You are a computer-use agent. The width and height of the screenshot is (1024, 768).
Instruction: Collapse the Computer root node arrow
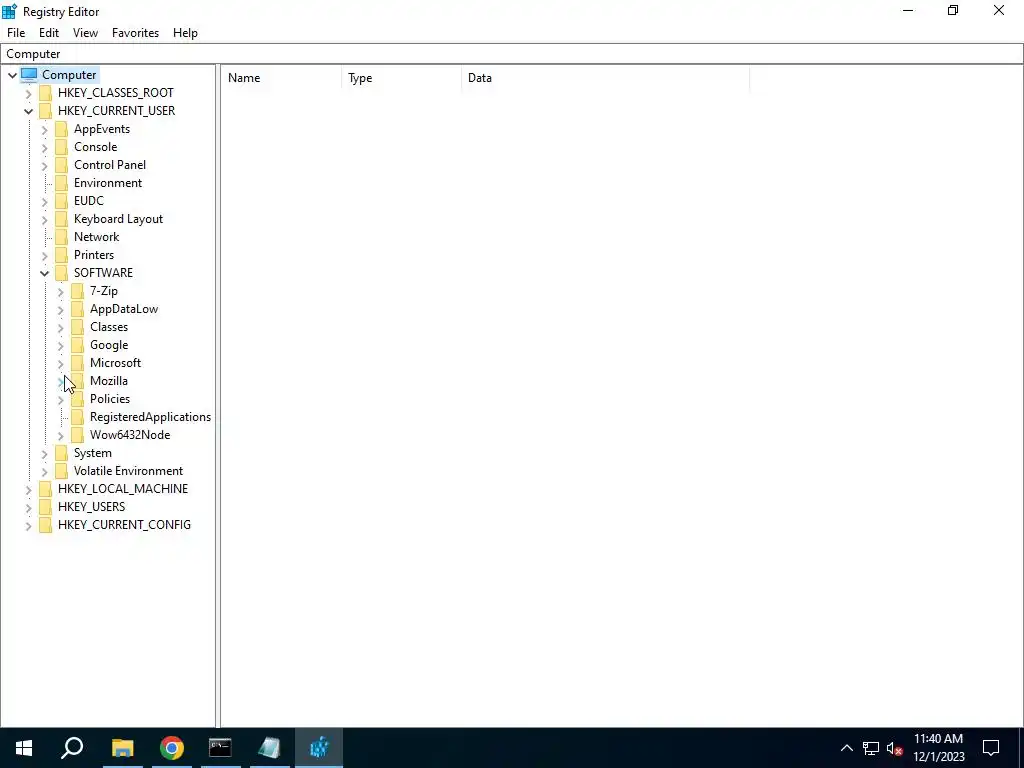tap(12, 75)
